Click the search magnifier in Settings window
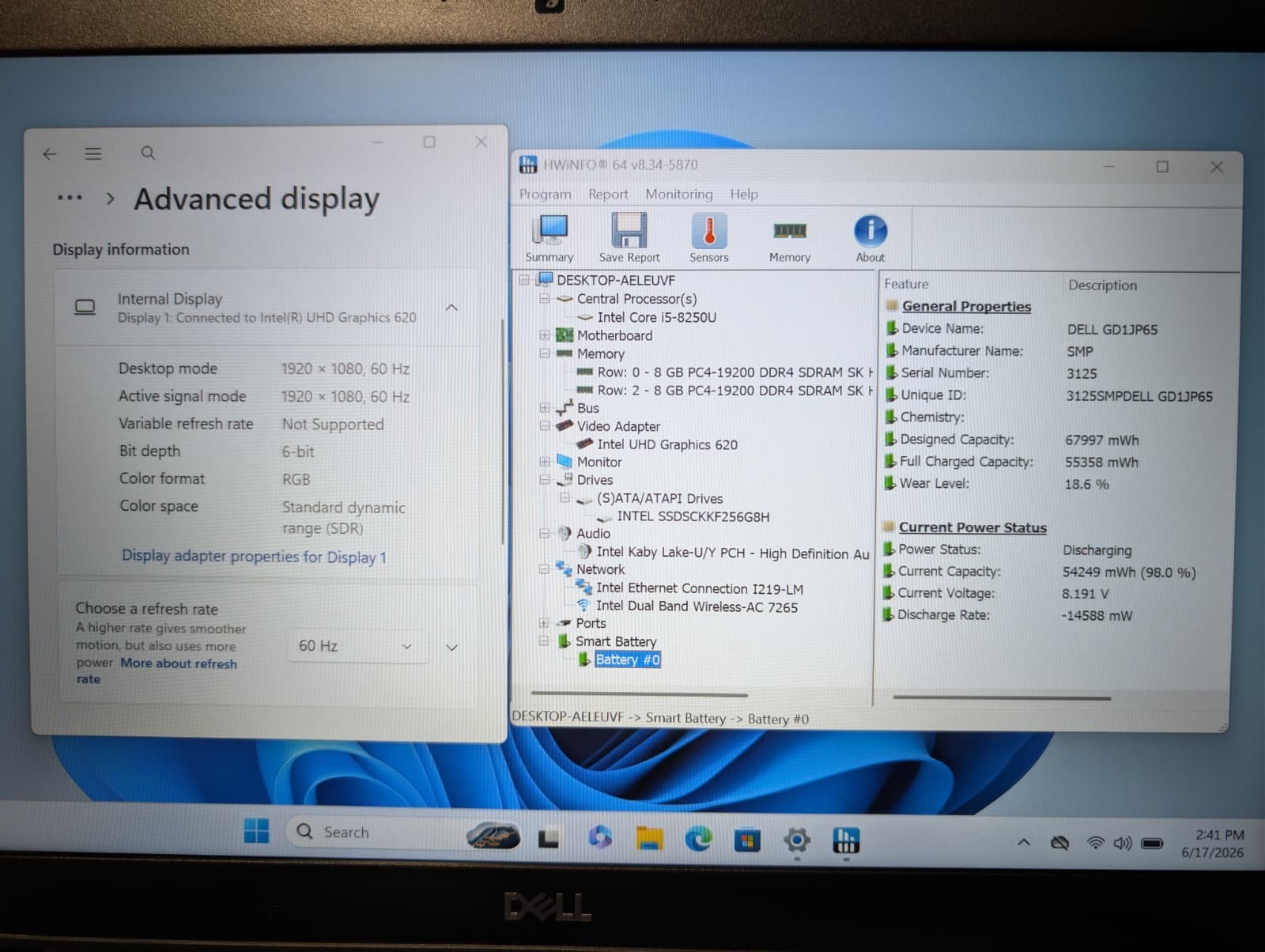This screenshot has height=952, width=1265. [148, 153]
